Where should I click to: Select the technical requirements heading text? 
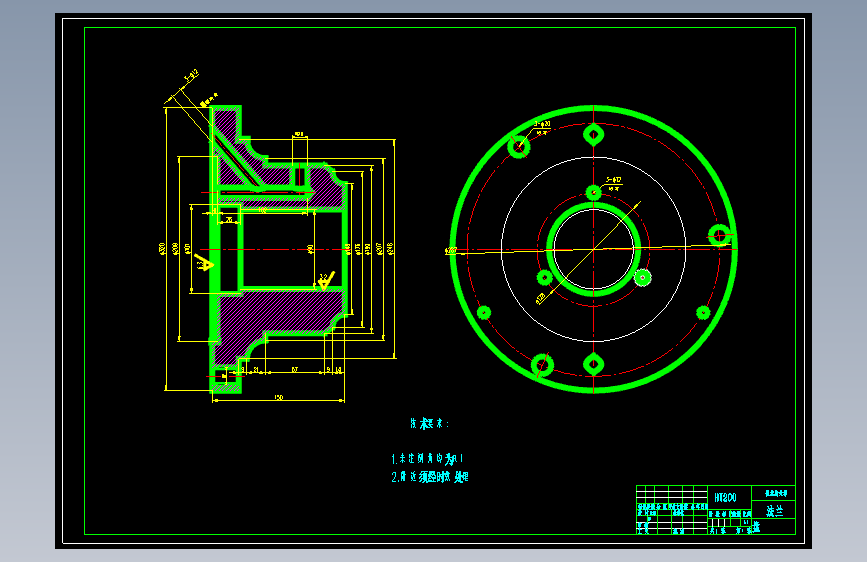430,424
